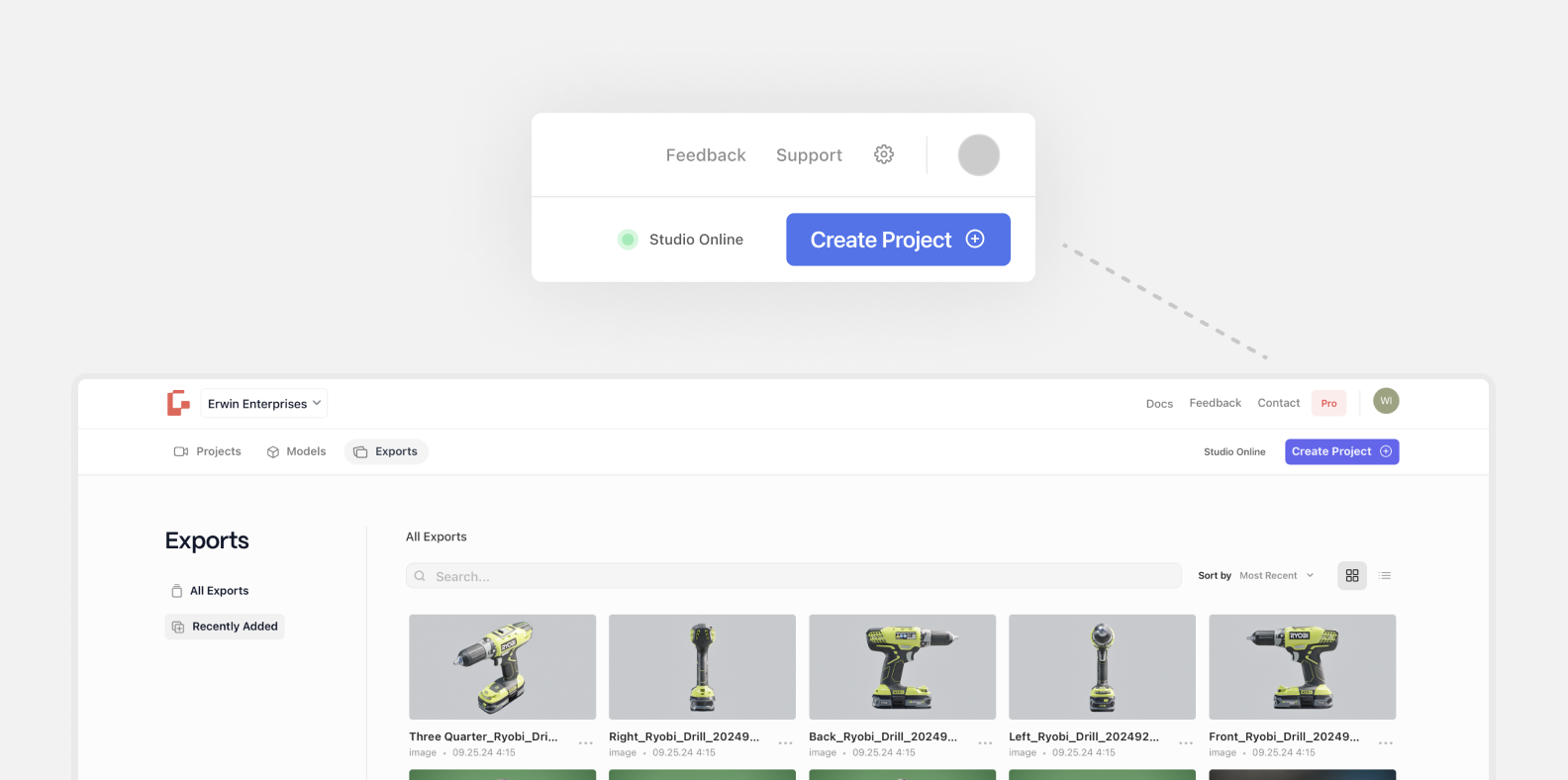1568x780 pixels.
Task: Switch to list view
Action: (x=1385, y=575)
